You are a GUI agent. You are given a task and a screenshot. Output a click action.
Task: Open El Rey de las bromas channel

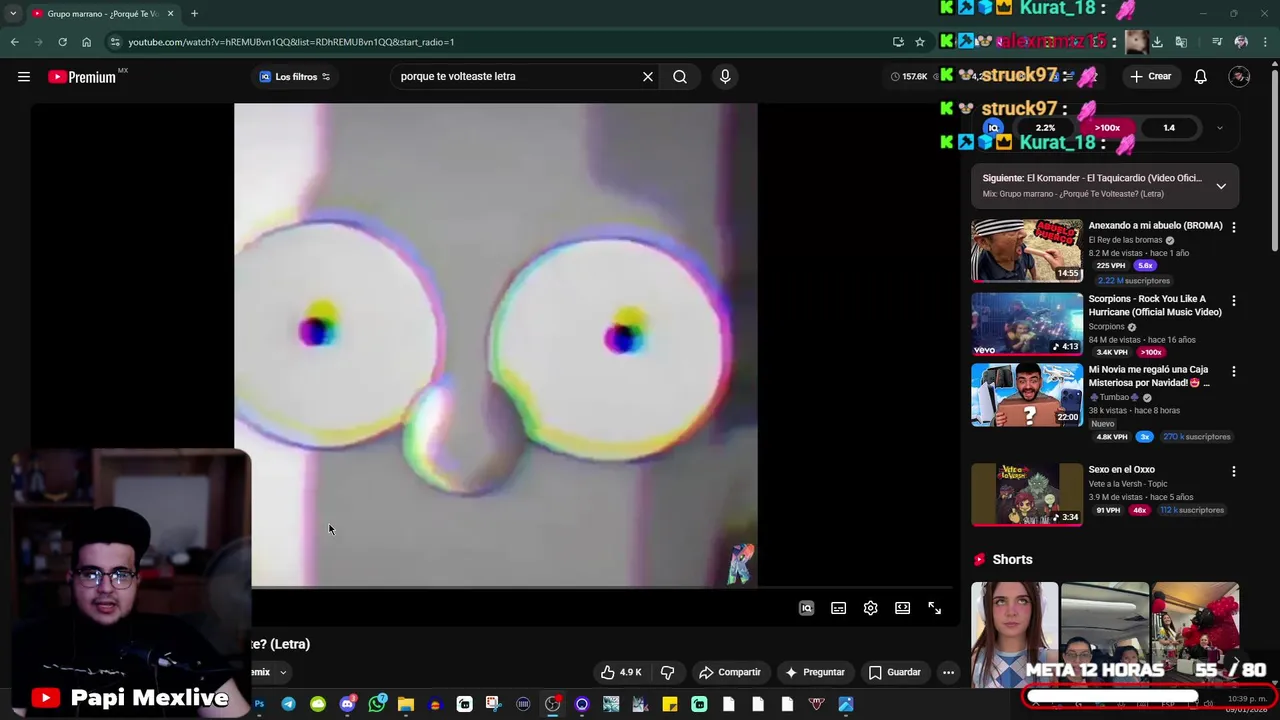point(1125,240)
